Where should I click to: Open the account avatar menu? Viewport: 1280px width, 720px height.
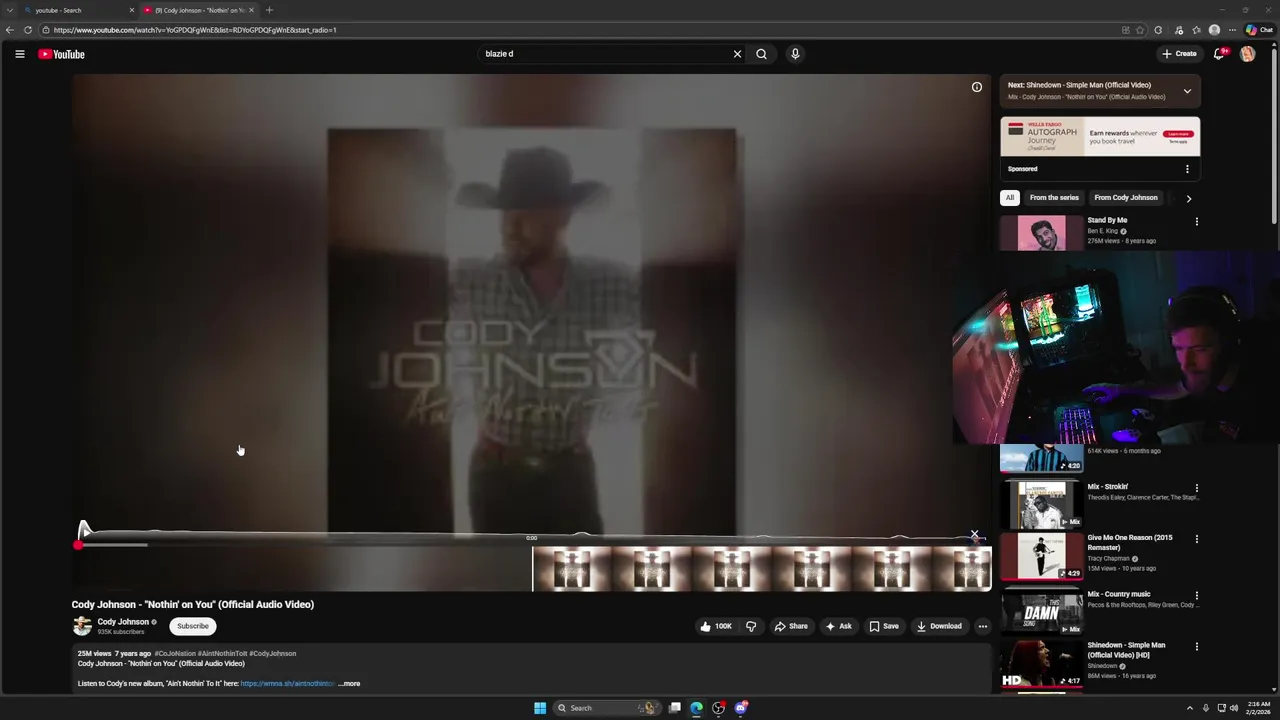[x=1247, y=54]
